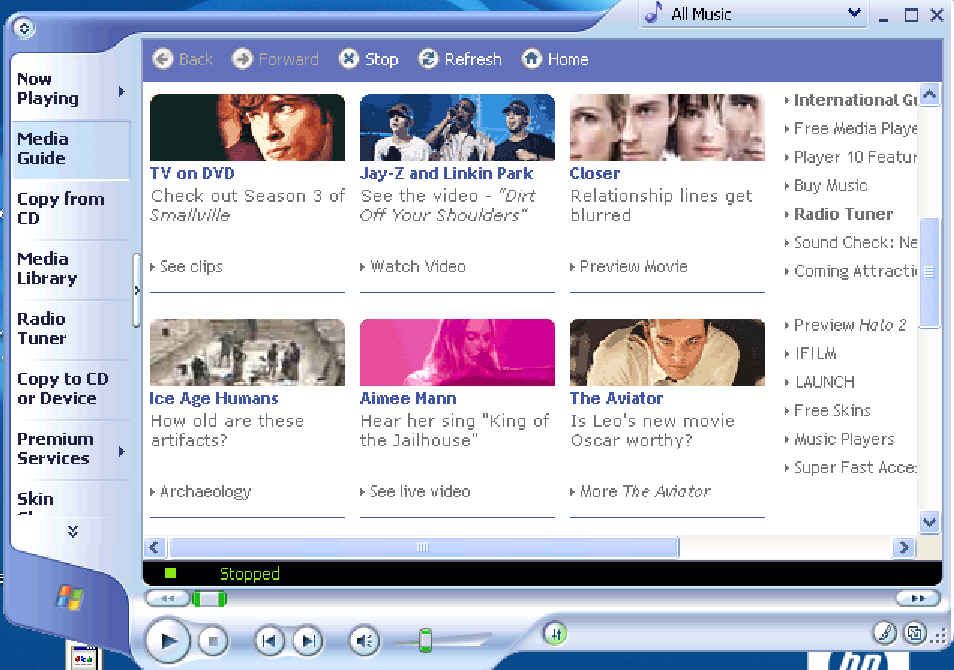
Task: Click the Closer headline link
Action: pos(595,173)
